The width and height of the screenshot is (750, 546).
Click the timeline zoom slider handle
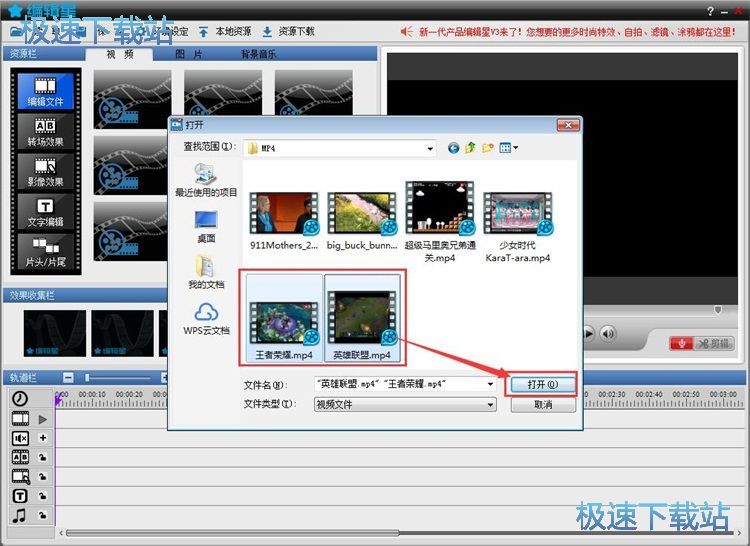point(87,377)
